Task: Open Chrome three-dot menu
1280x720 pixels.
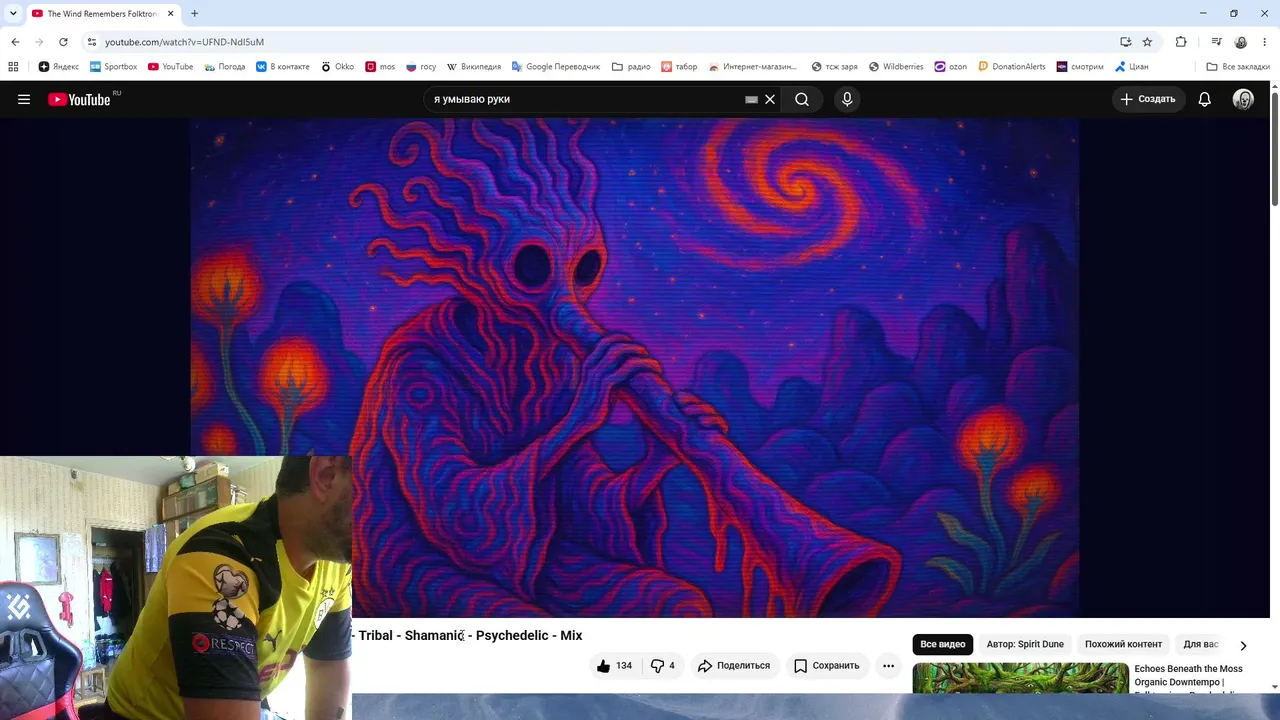Action: pos(1265,42)
